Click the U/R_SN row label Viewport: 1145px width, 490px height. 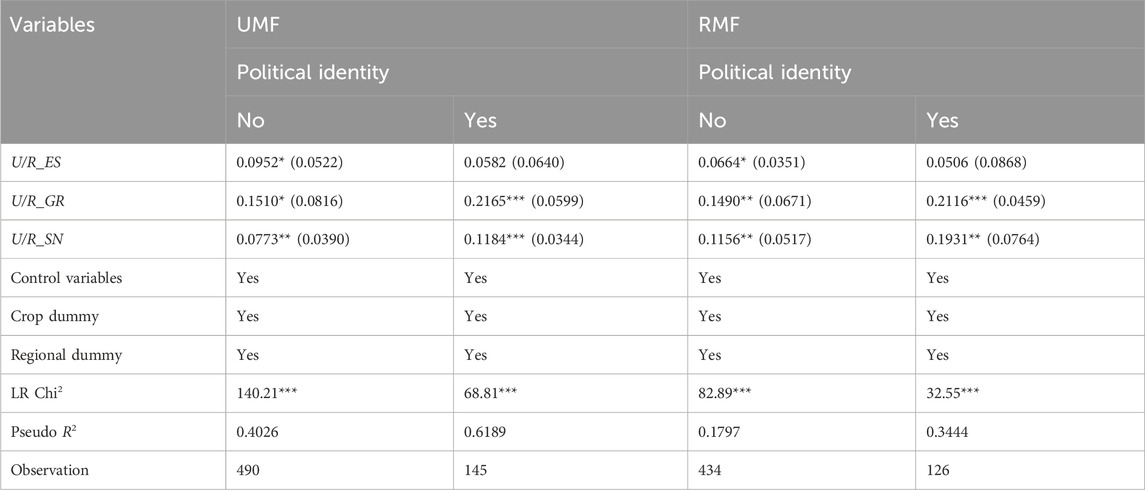coord(41,240)
